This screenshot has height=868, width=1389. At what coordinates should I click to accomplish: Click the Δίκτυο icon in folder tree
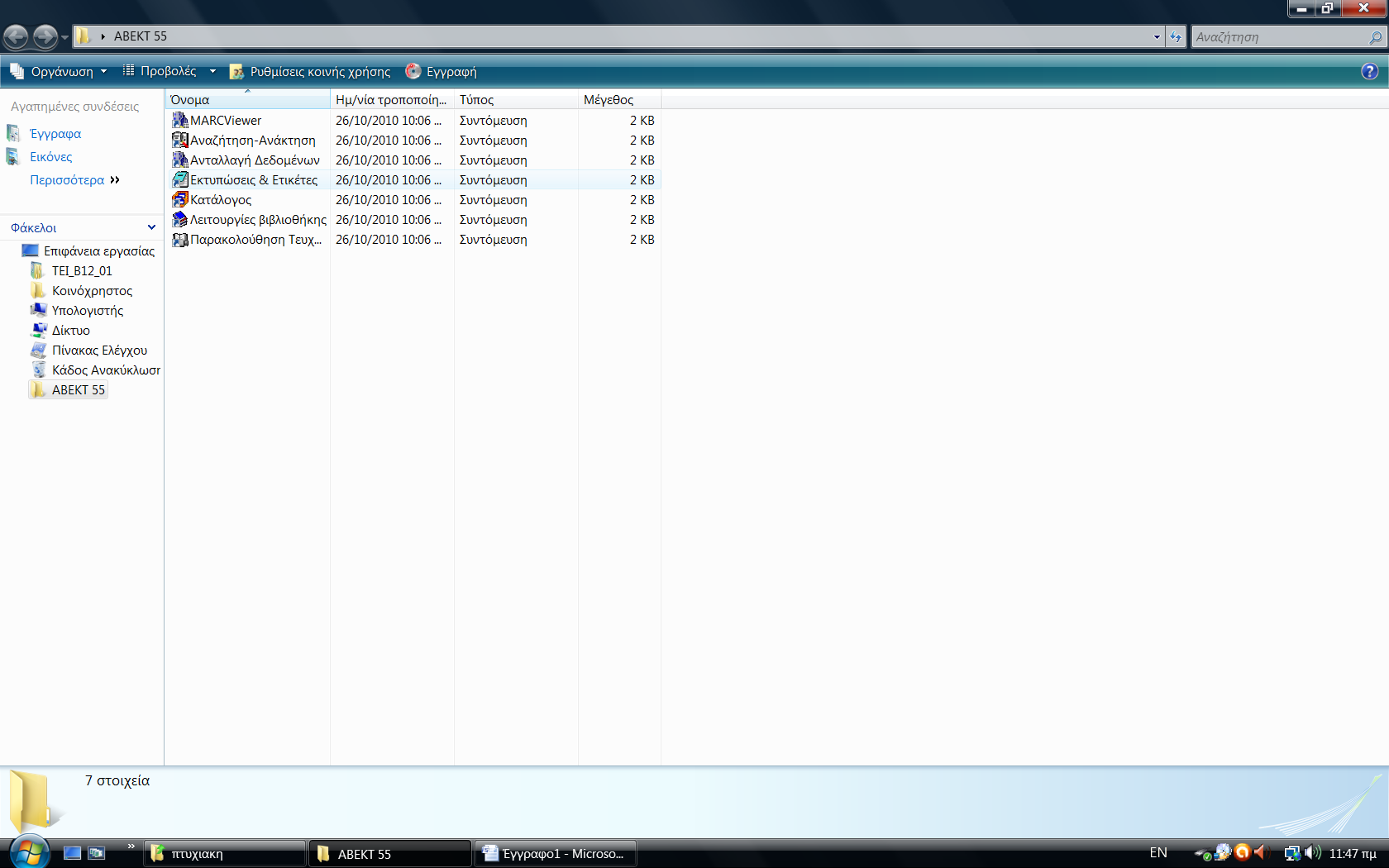pos(38,330)
